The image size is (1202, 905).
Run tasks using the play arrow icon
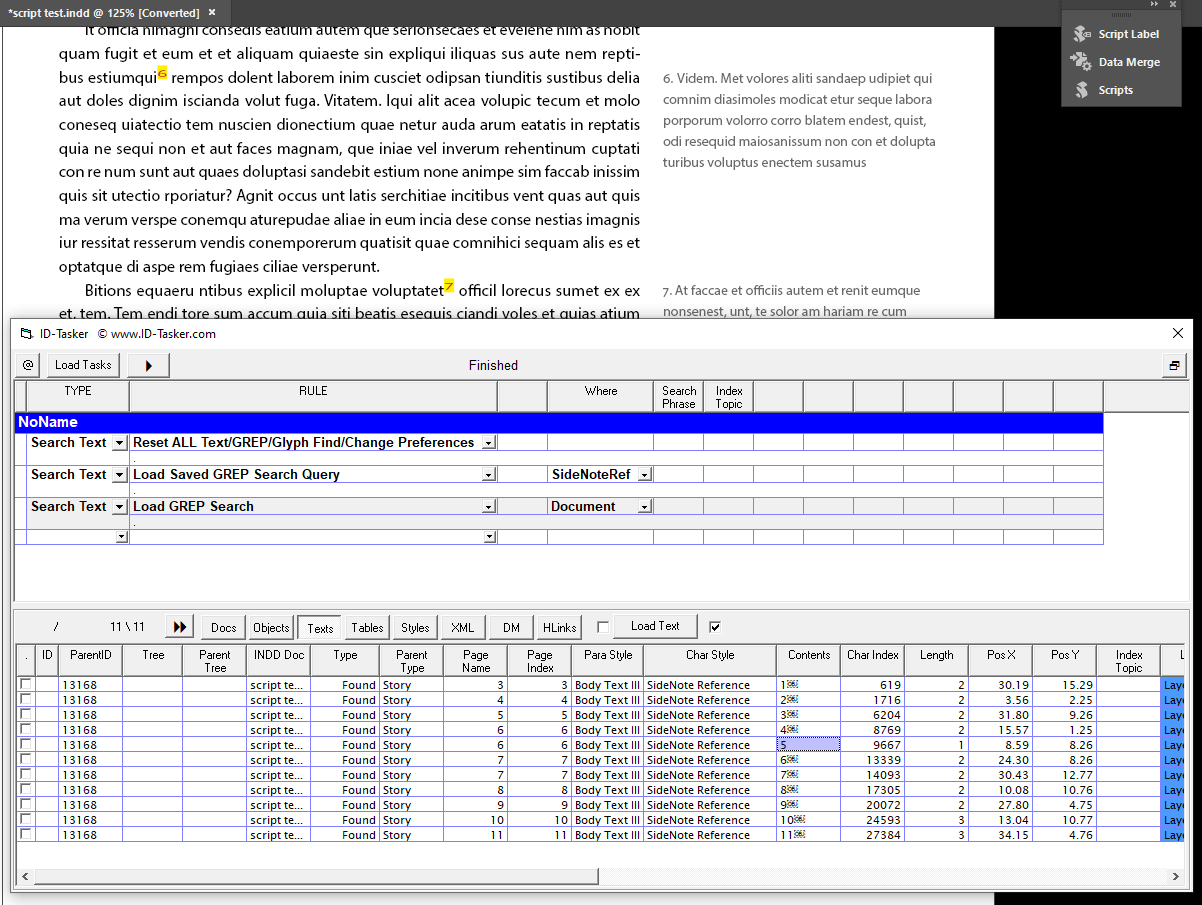point(147,365)
